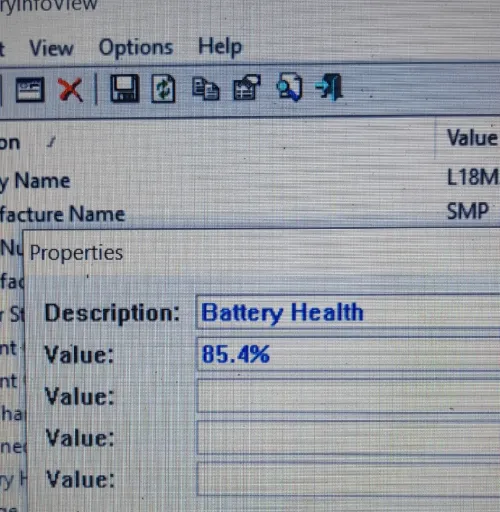Select the SMP manufacturer value cell
The height and width of the screenshot is (512, 500).
468,211
